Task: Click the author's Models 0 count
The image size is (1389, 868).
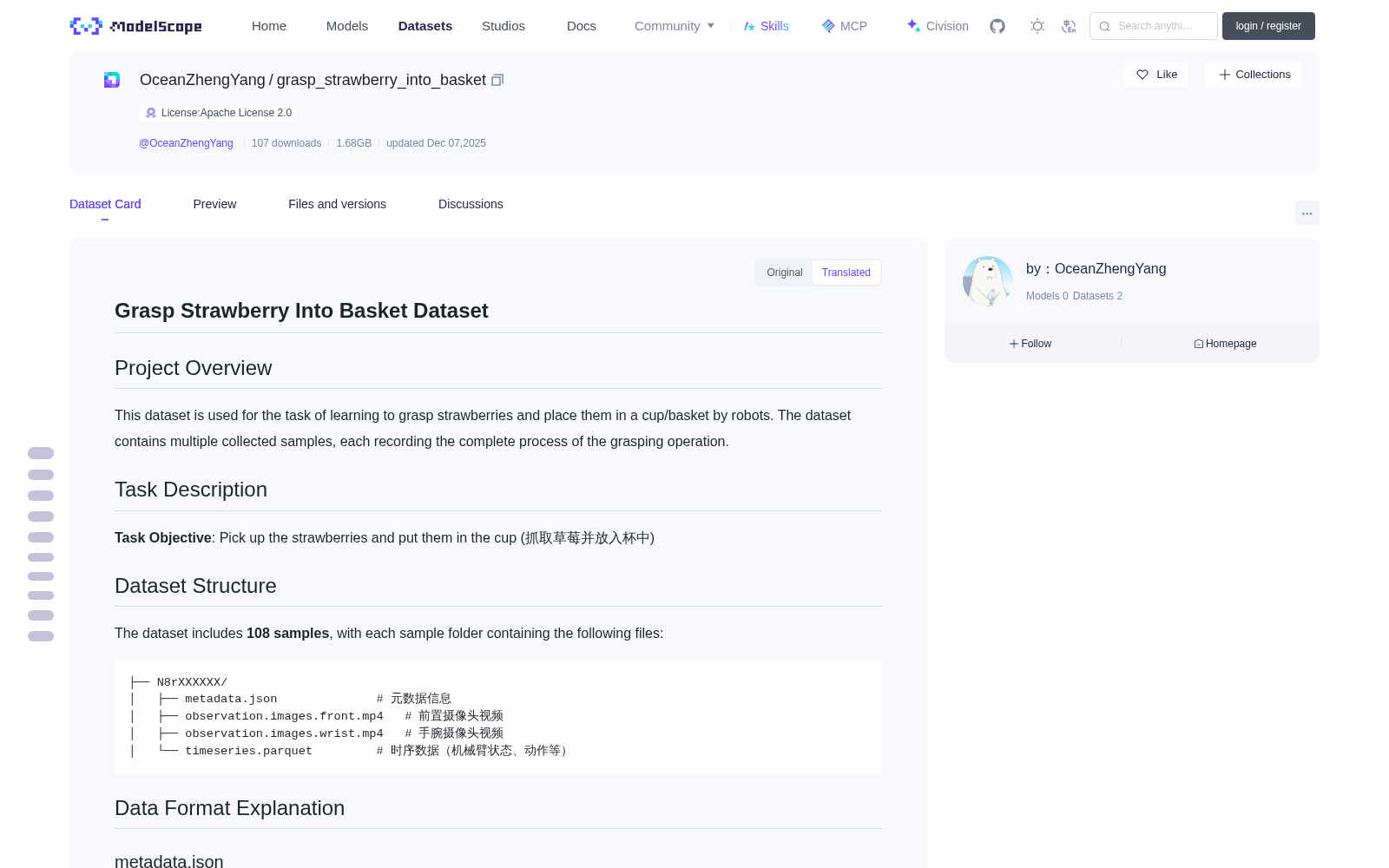Action: 1047,296
